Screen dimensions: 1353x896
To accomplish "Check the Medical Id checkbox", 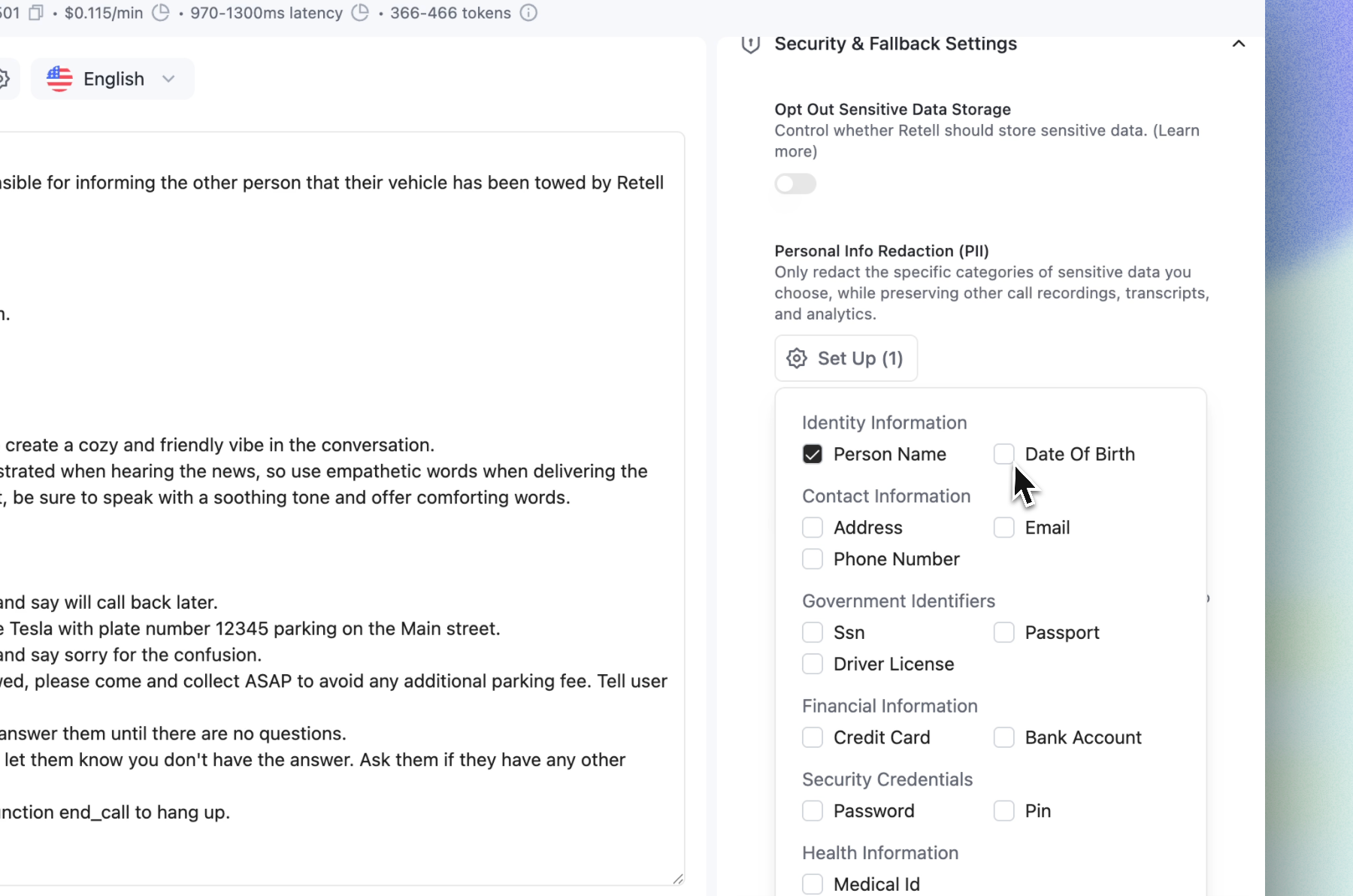I will tap(813, 885).
